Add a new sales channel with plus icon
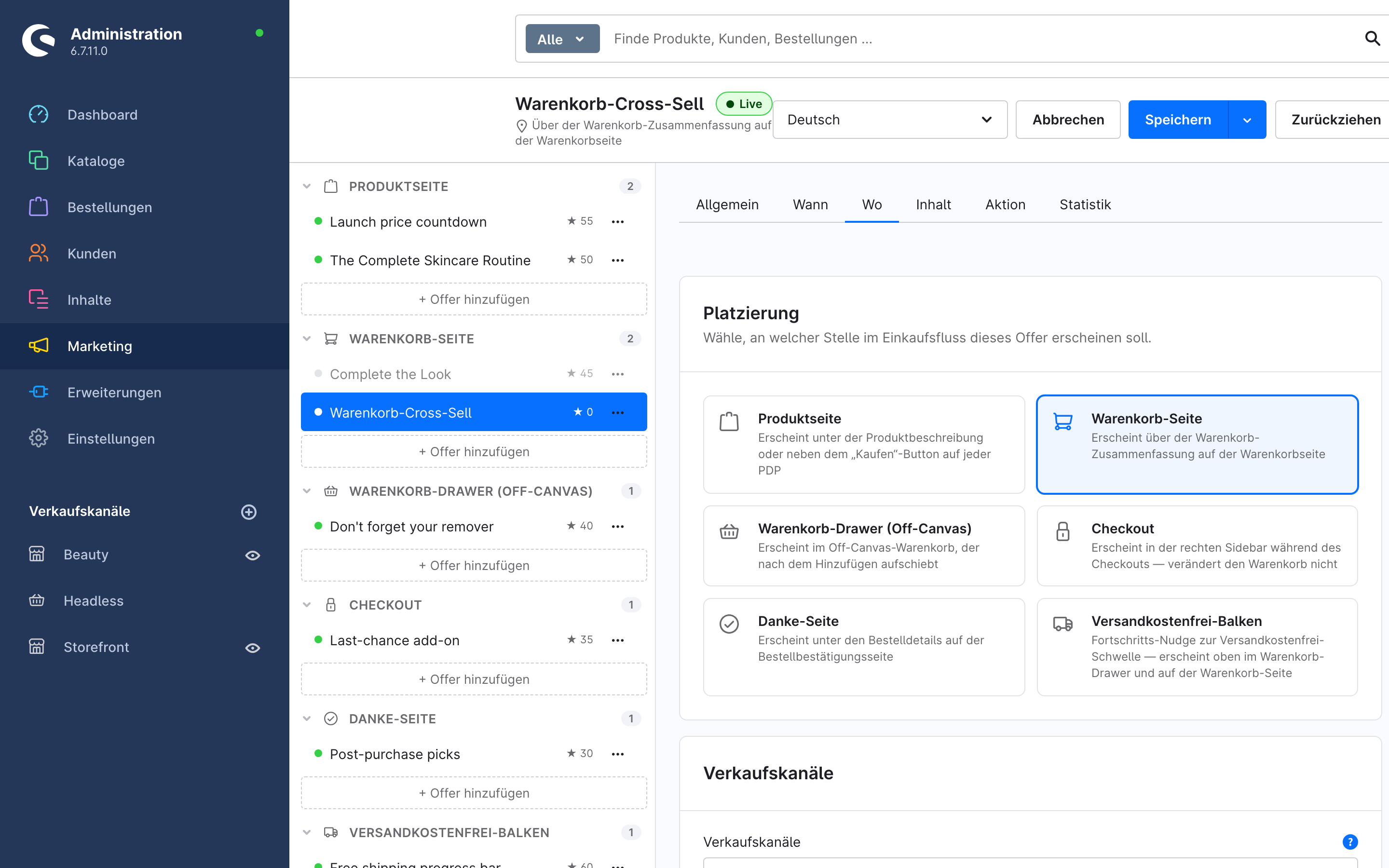 pos(248,512)
